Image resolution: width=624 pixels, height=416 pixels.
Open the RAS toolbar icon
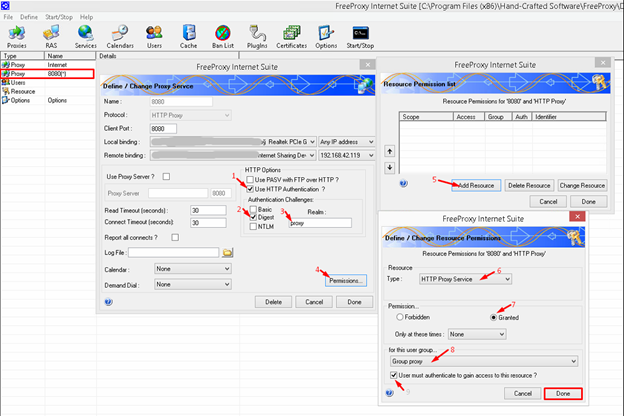point(51,37)
